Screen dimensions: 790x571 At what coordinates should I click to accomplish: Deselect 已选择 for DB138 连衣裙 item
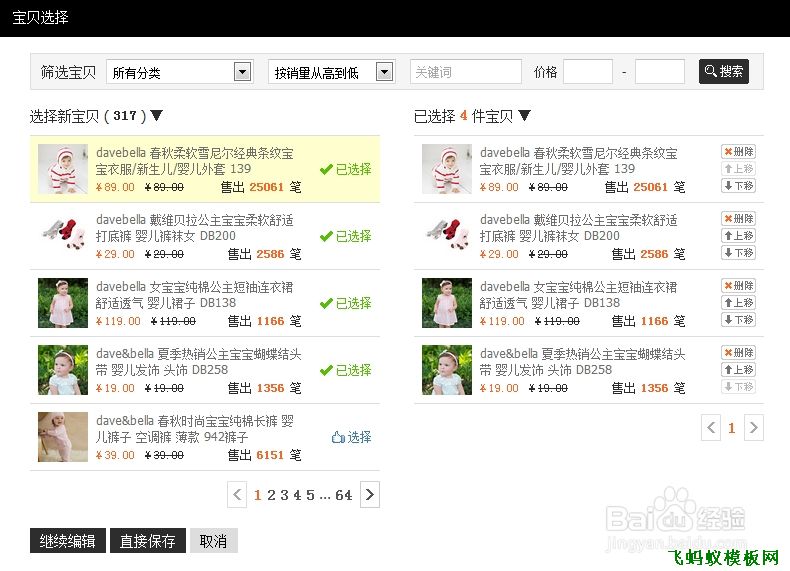346,303
